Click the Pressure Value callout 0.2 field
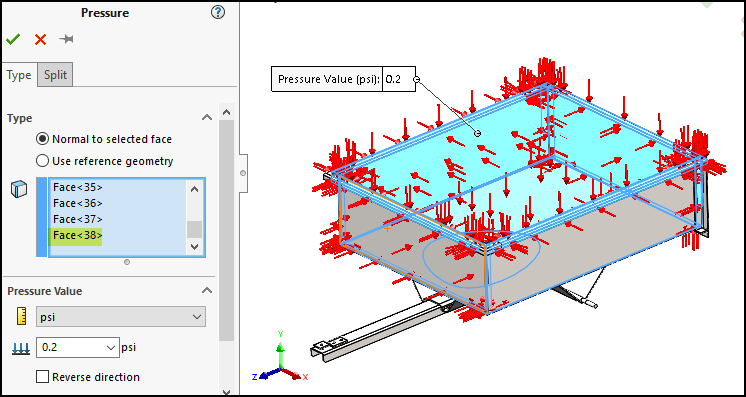The height and width of the screenshot is (397, 746). click(x=399, y=79)
